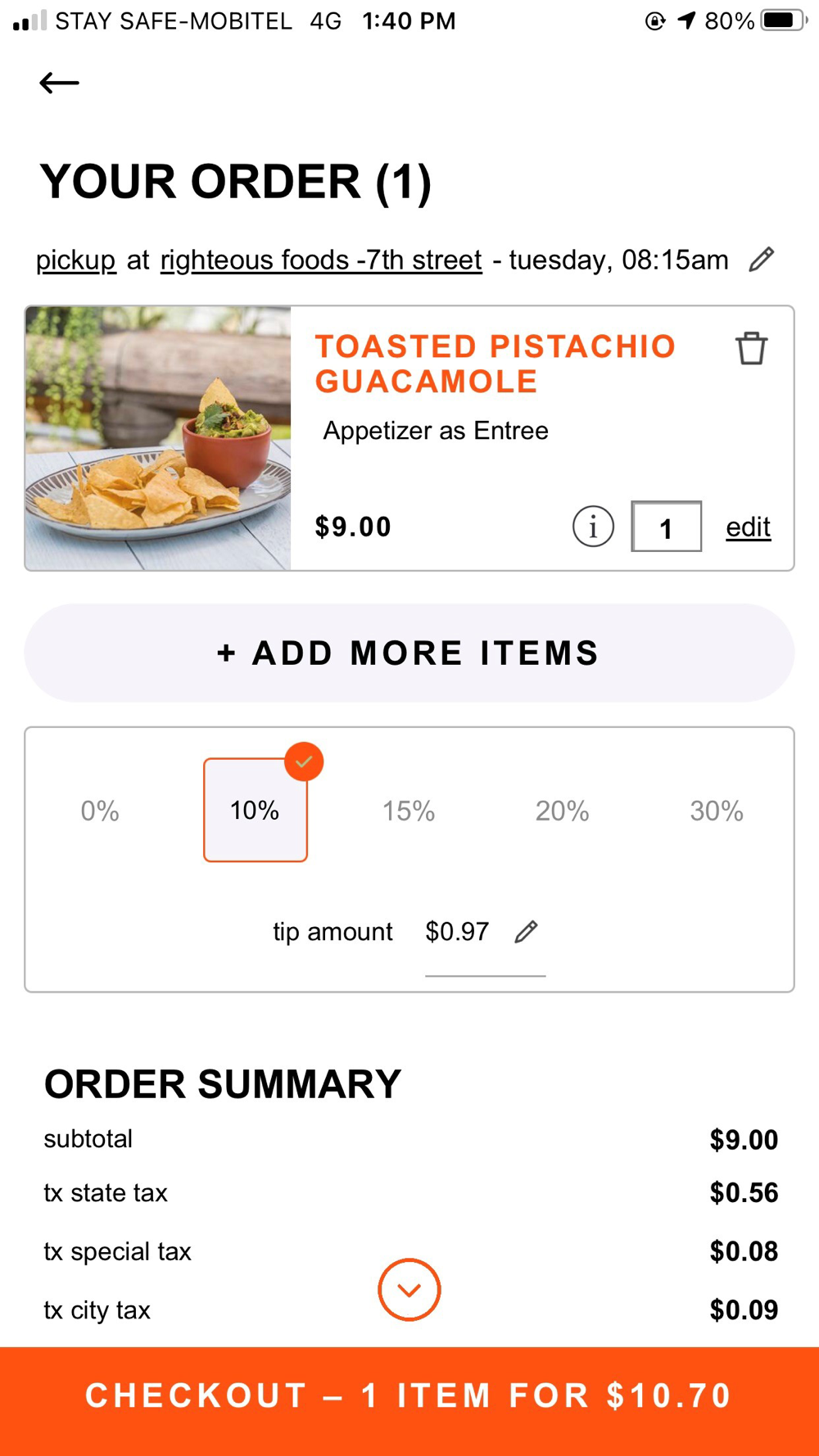Click pencil icon to edit tip amount
The height and width of the screenshot is (1456, 819).
[x=527, y=932]
